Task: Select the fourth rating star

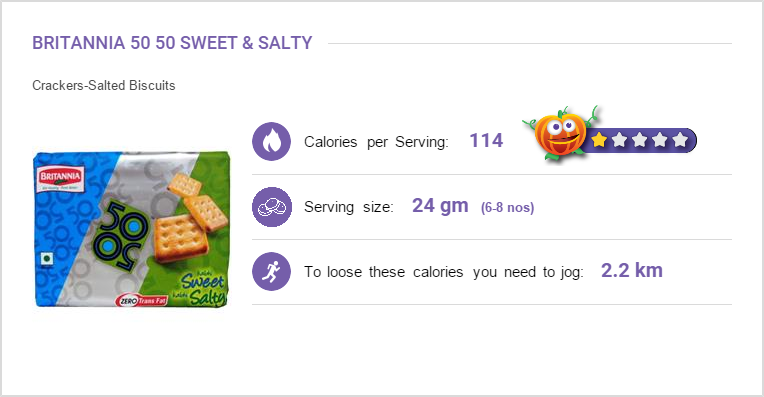Action: 659,140
